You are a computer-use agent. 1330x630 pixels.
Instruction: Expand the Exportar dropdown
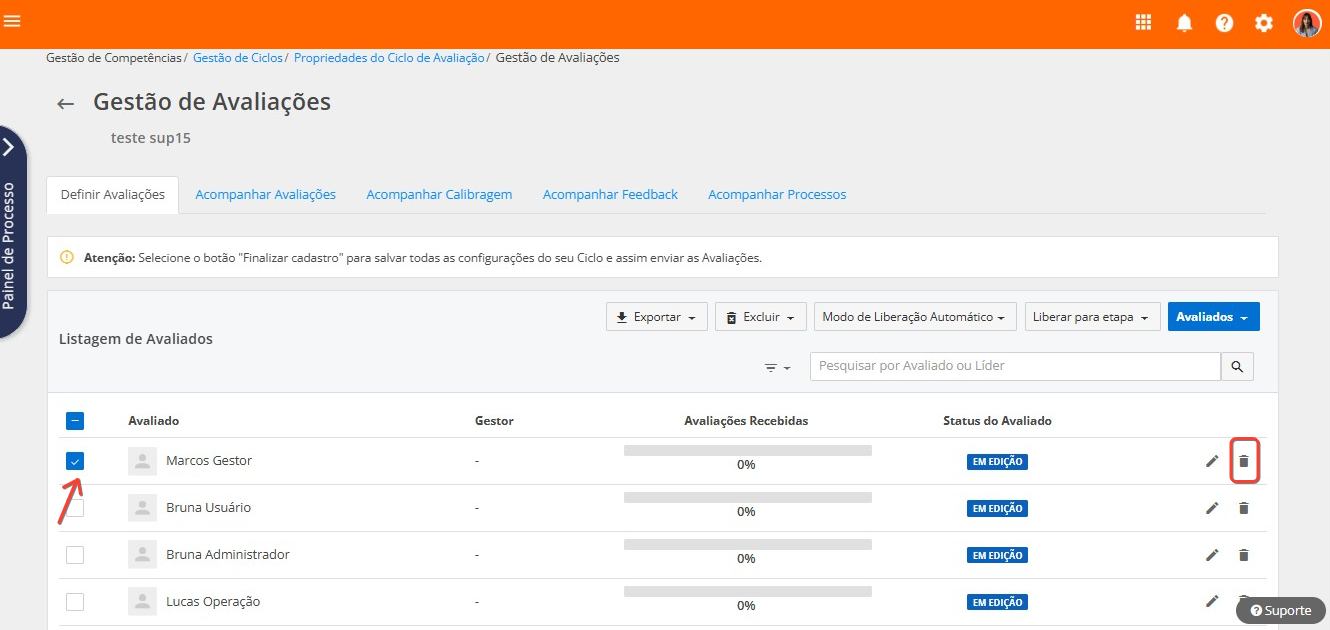[656, 317]
